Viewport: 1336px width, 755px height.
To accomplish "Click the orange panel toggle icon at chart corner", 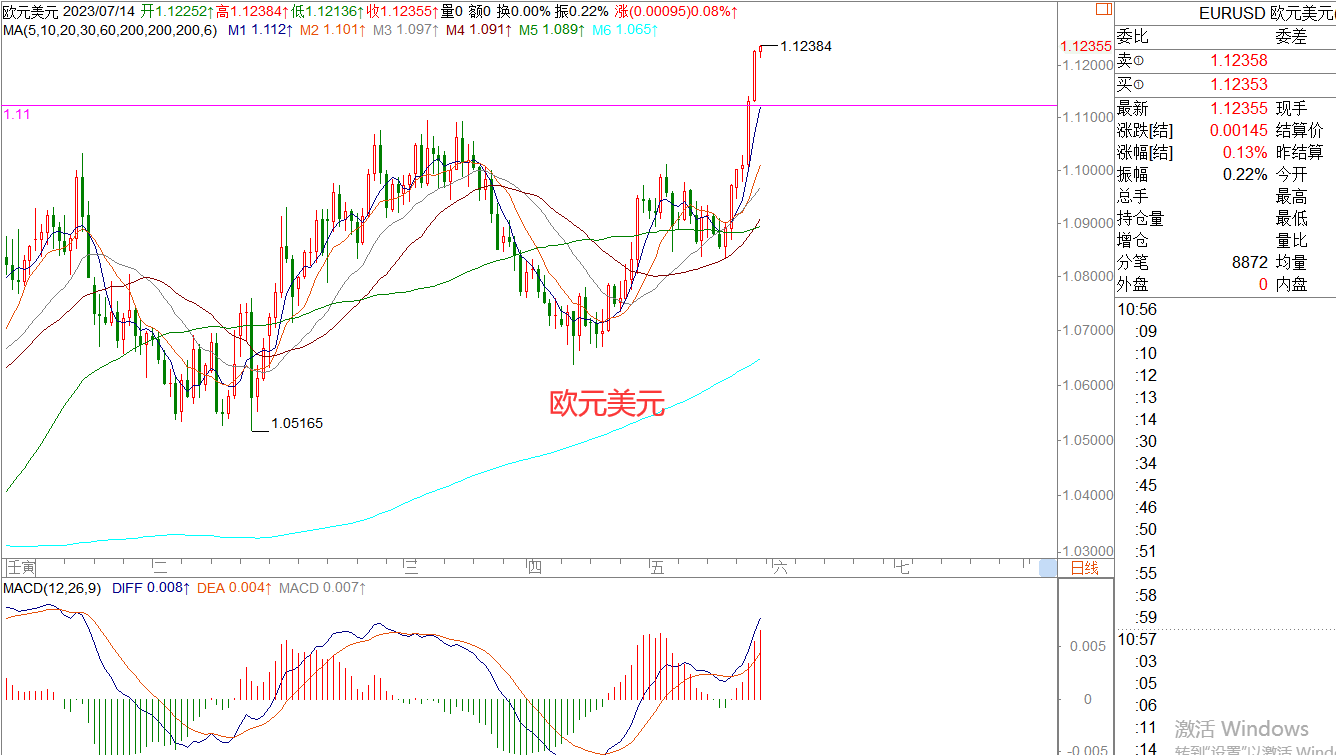I will [1102, 8].
